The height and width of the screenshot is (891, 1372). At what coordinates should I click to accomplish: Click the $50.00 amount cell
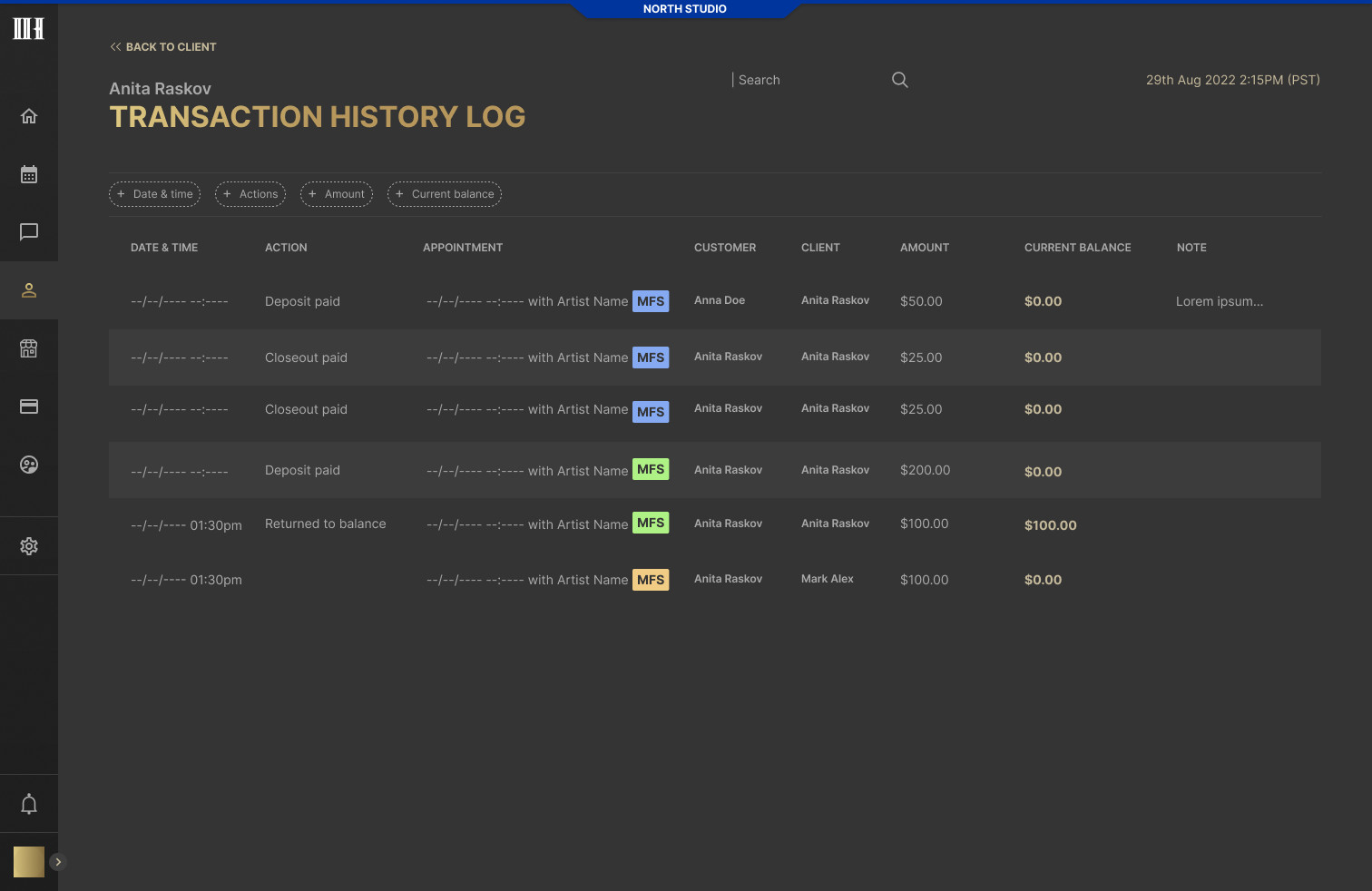[x=921, y=301]
